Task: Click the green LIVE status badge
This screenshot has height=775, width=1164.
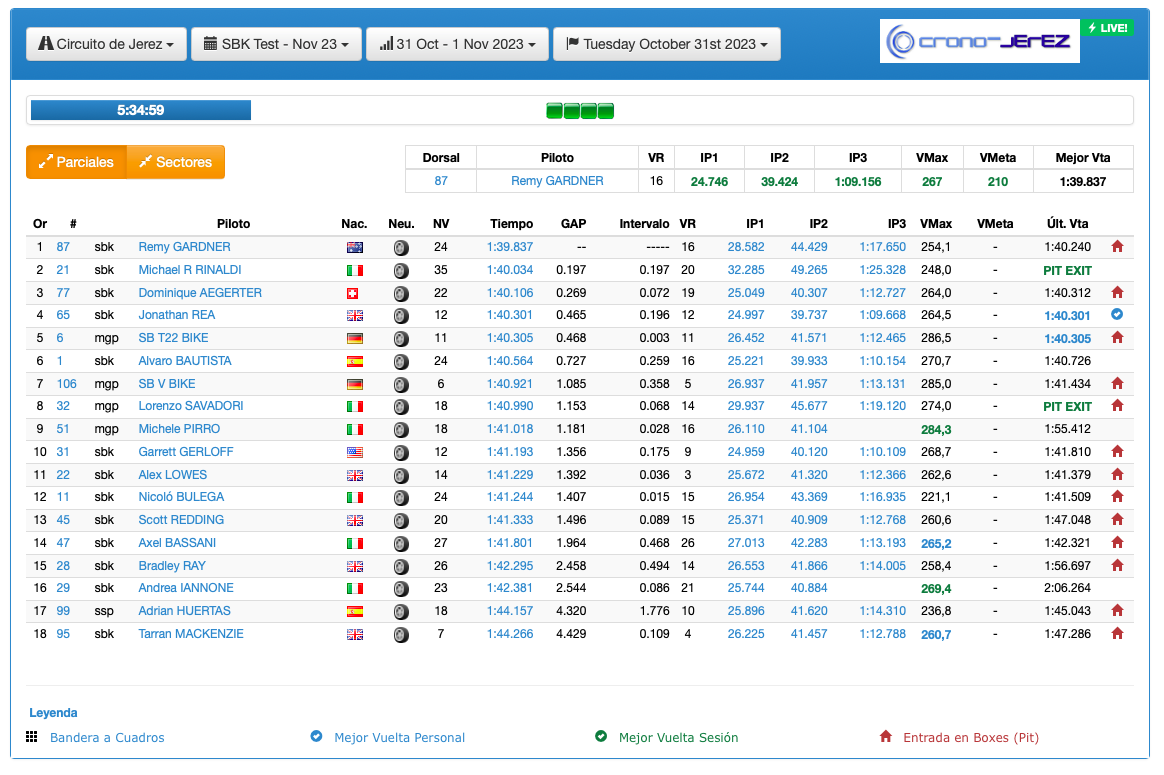Action: (x=1106, y=28)
